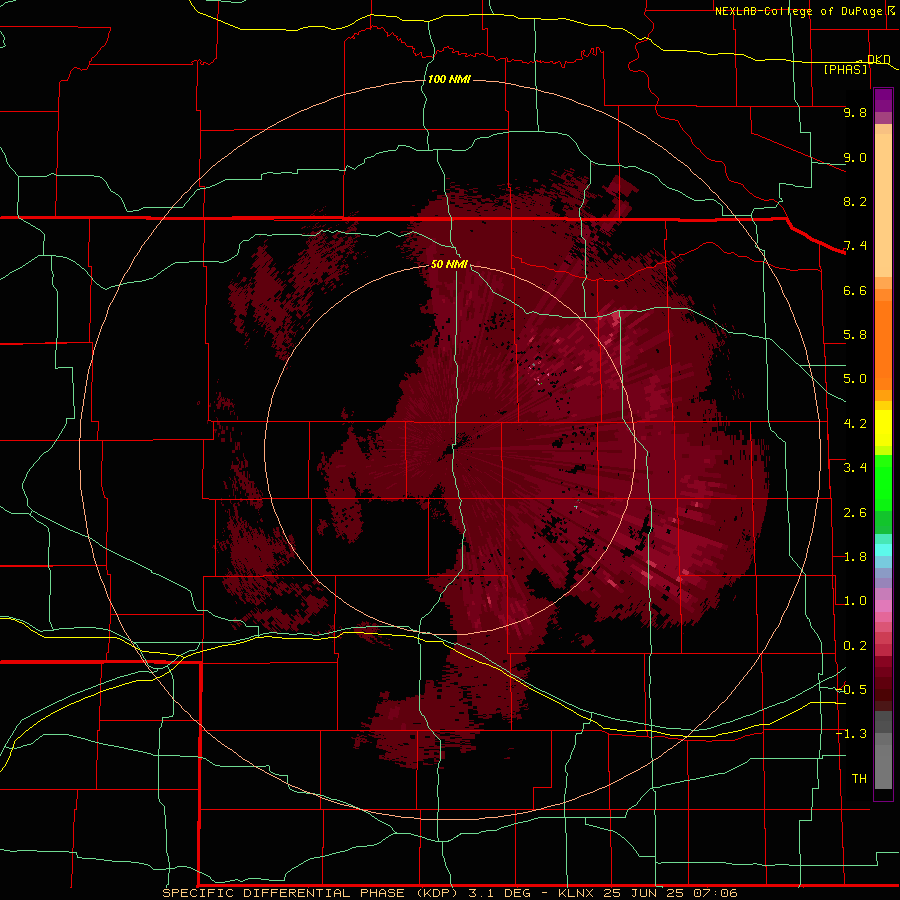Click the 9.0 scale value
The height and width of the screenshot is (900, 900).
pos(855,157)
